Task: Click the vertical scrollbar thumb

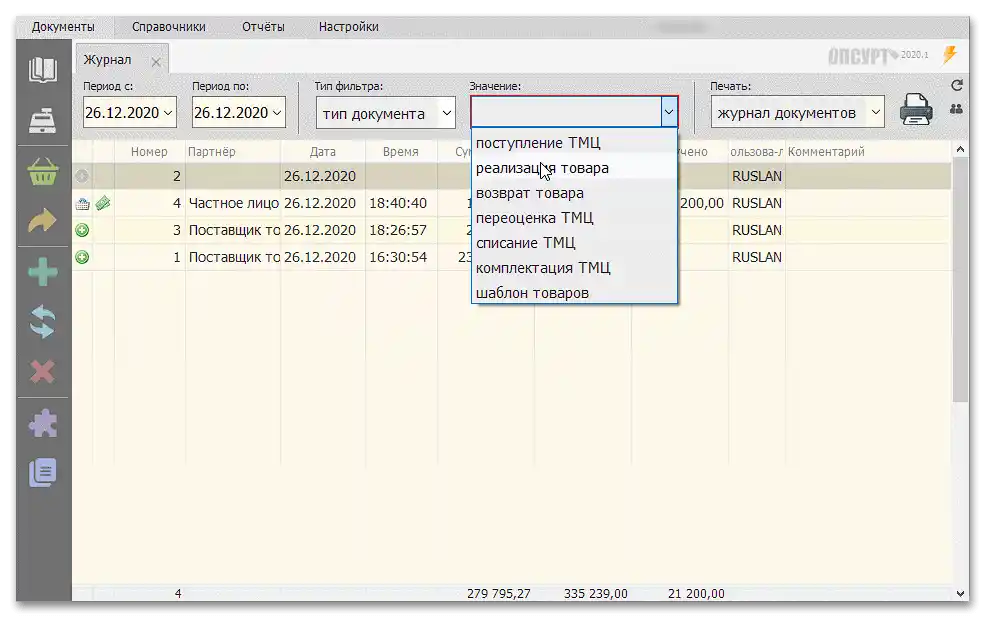Action: point(960,280)
